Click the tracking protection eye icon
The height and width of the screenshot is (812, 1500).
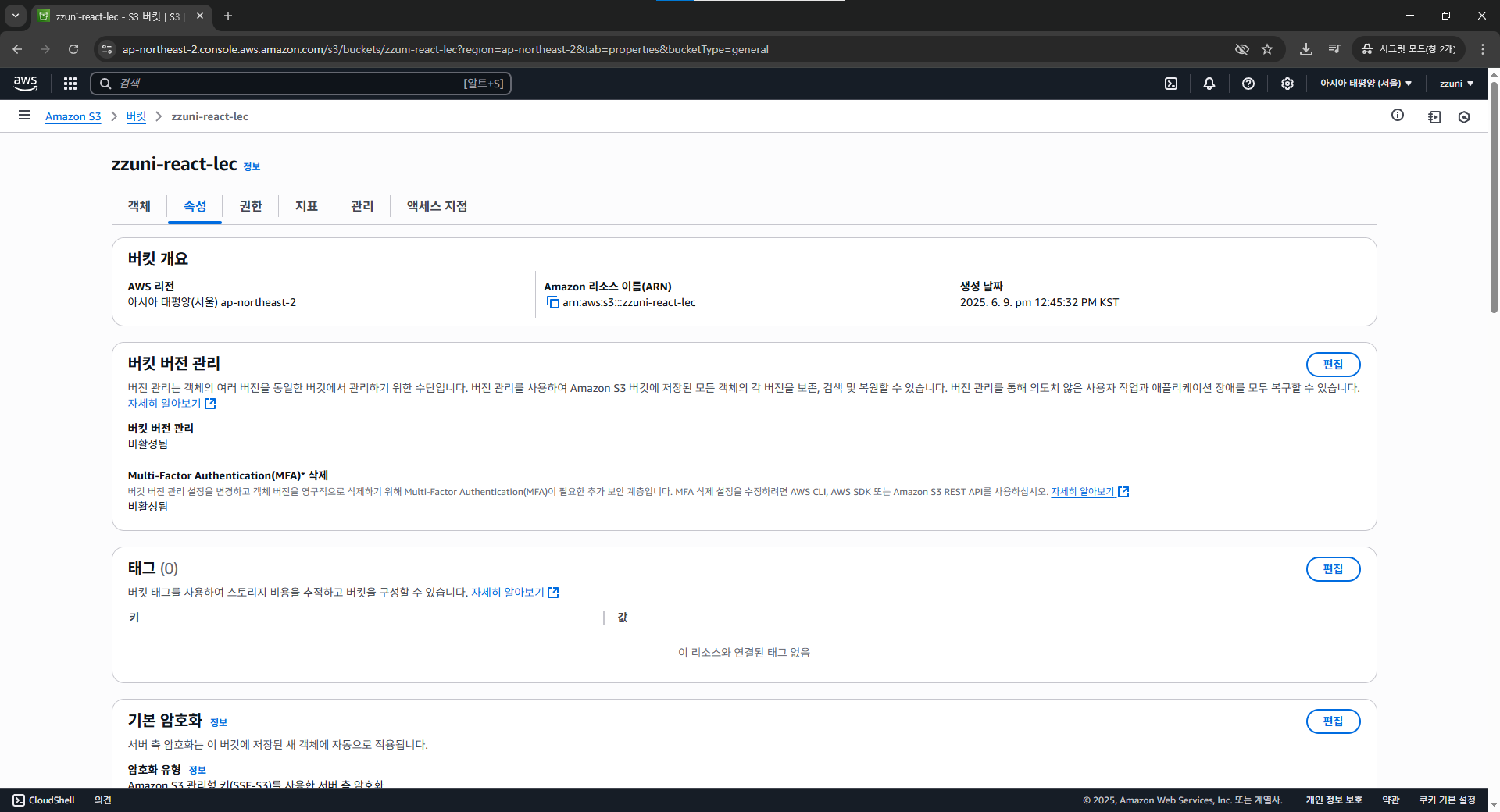(x=1241, y=49)
